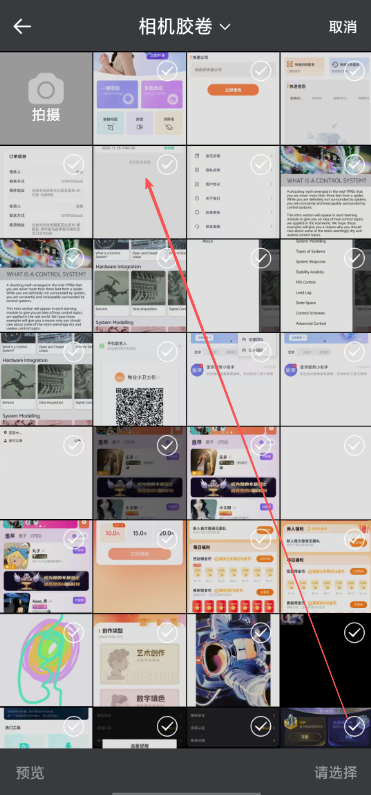Open the cartoon girl 推荐 list thumbnail

(46, 566)
